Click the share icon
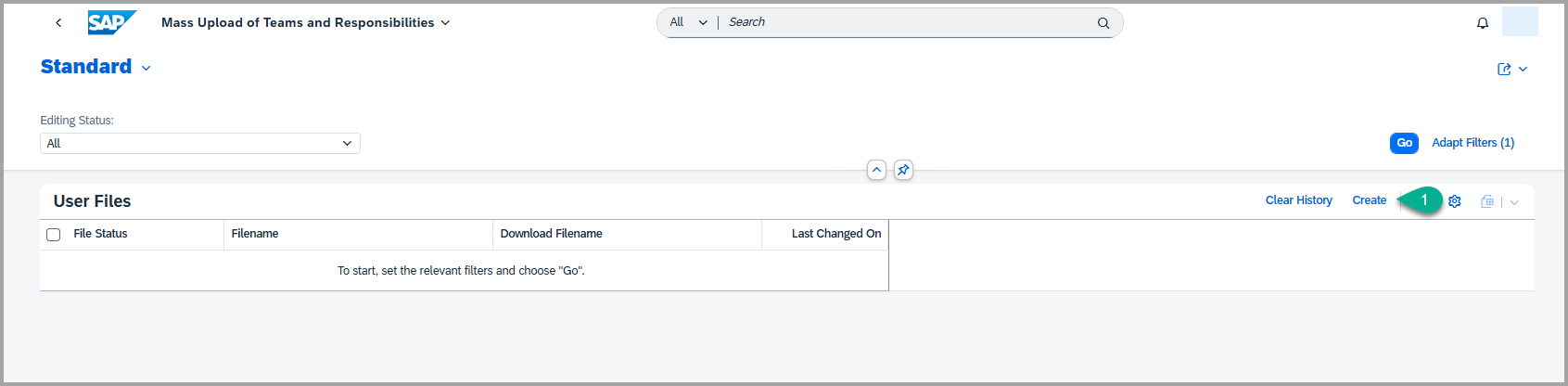 (1504, 70)
